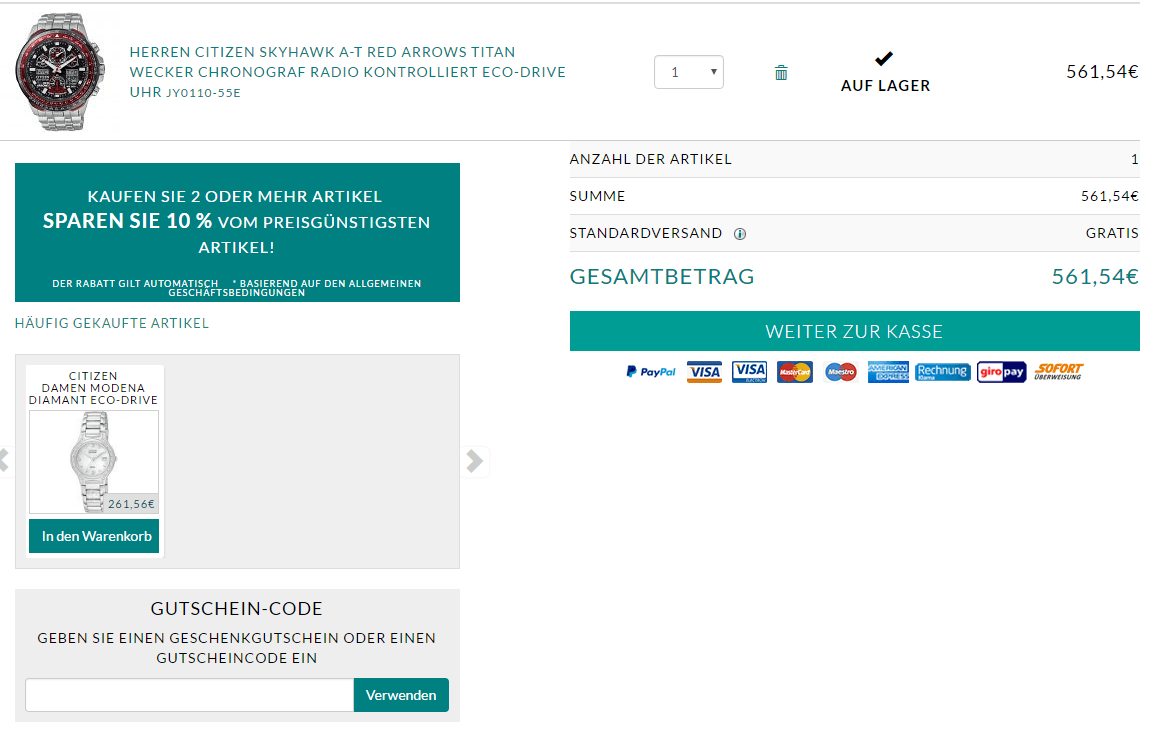Select the Gesamtbetrag amount 561,54€
Image resolution: width=1149 pixels, height=743 pixels.
(1095, 276)
